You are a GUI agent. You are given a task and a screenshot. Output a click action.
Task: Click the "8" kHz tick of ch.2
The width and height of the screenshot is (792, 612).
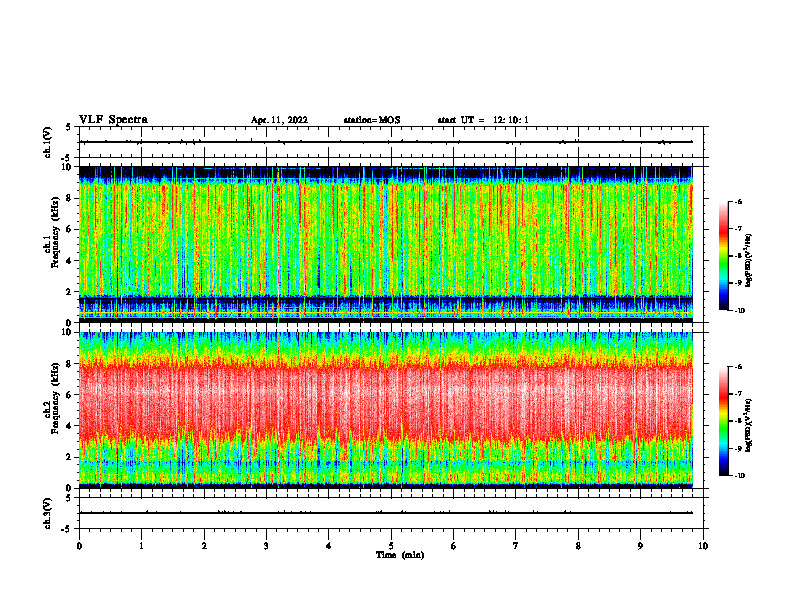click(70, 364)
